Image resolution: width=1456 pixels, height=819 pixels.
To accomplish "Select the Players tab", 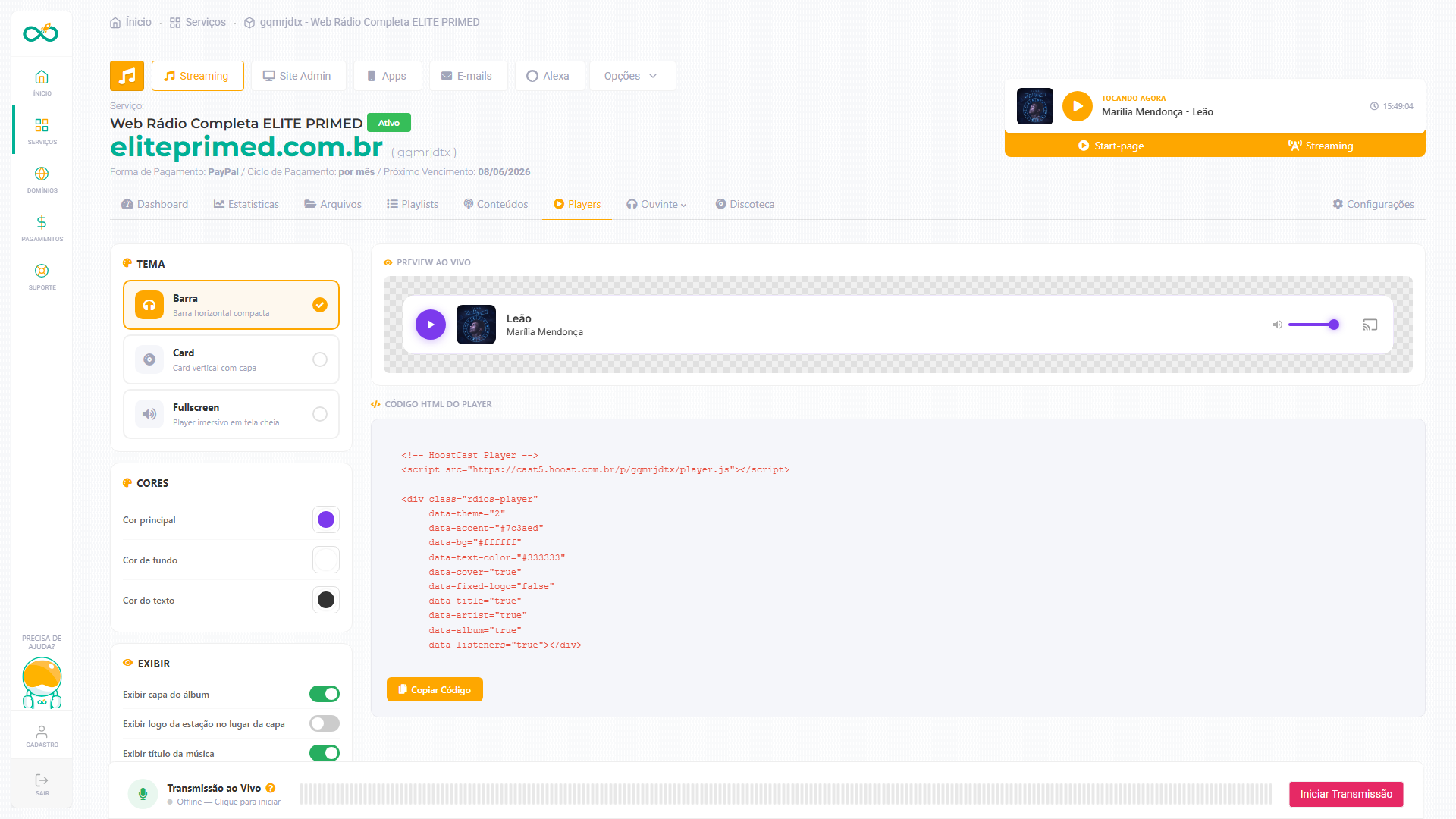I will (577, 204).
